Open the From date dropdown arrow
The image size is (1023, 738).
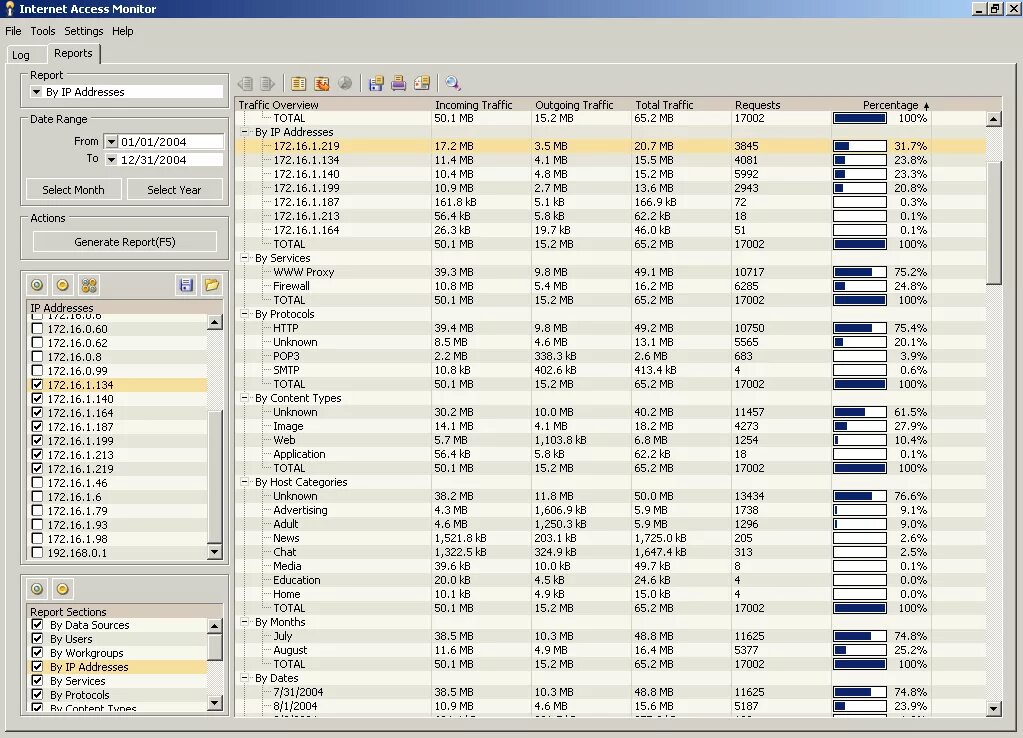pyautogui.click(x=112, y=142)
